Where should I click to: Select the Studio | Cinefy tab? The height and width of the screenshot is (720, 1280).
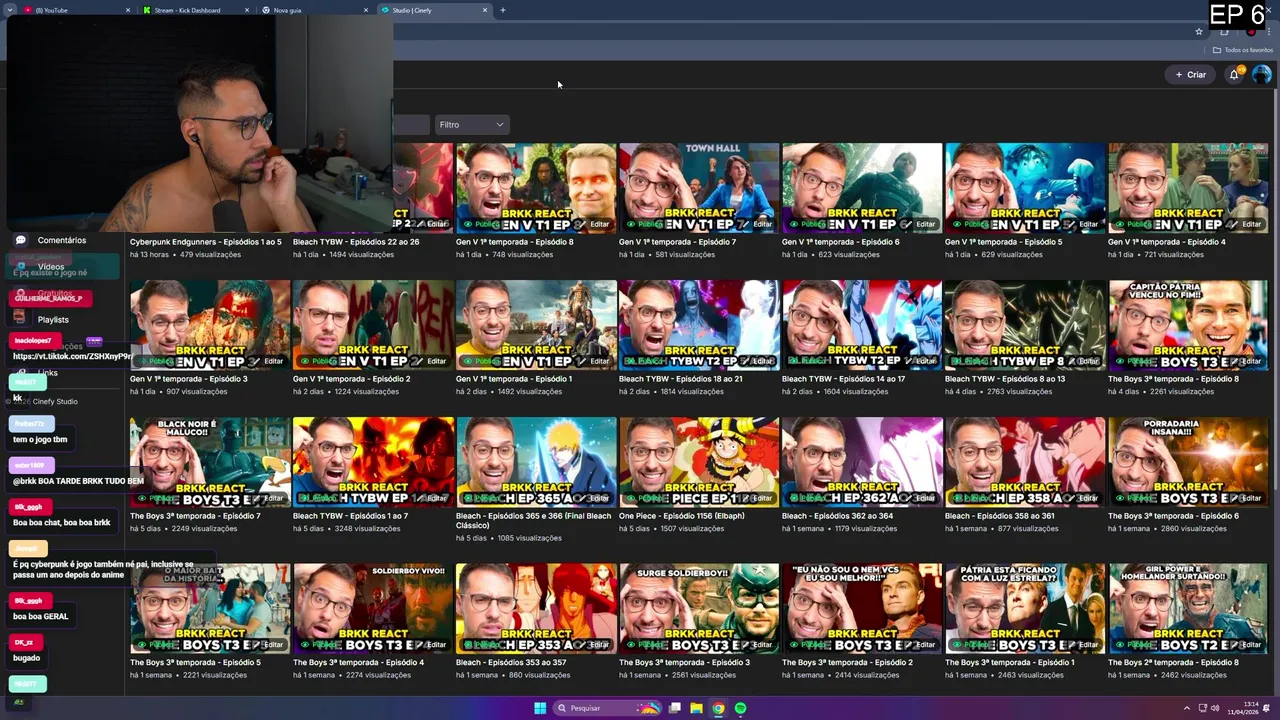pyautogui.click(x=433, y=10)
